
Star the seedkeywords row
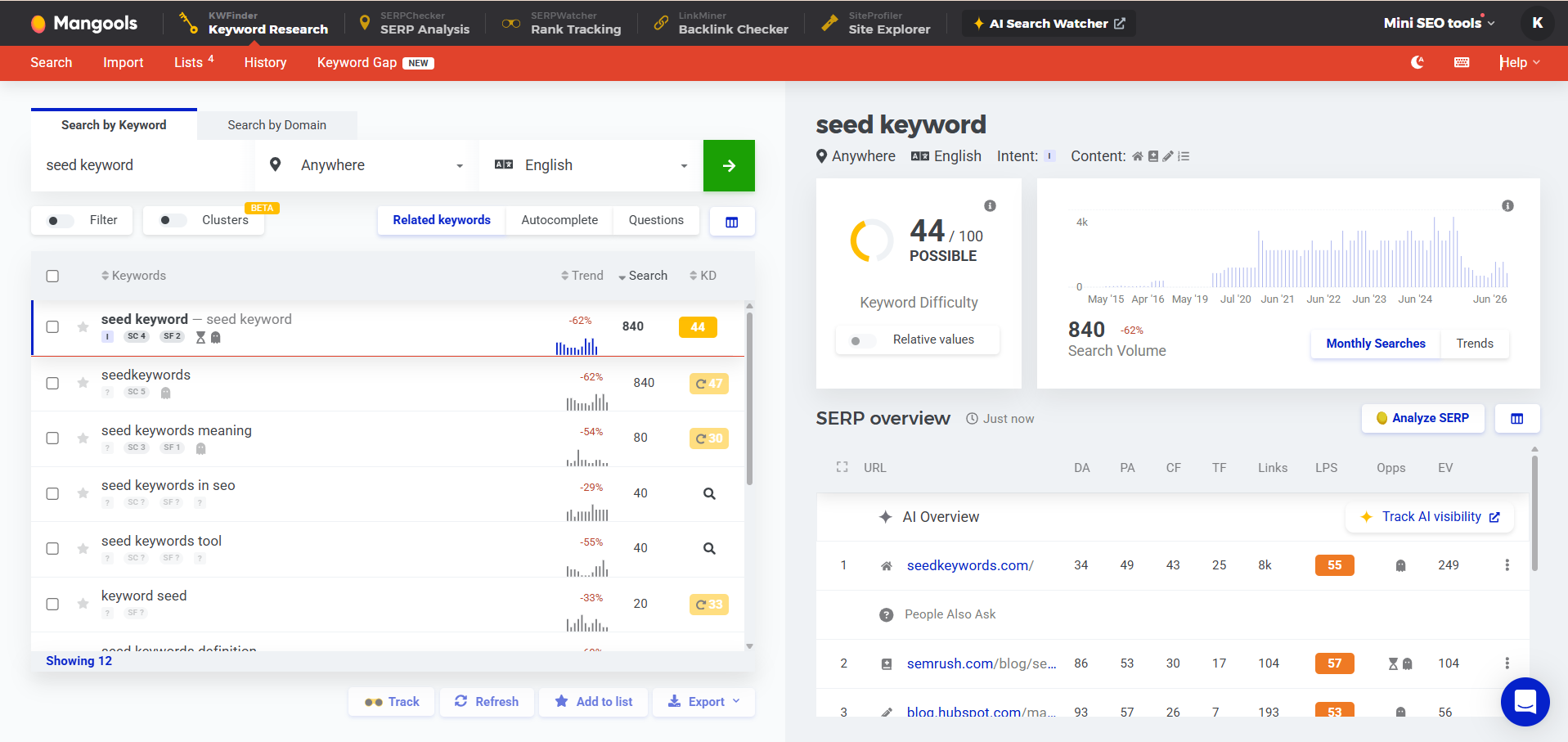(x=83, y=383)
